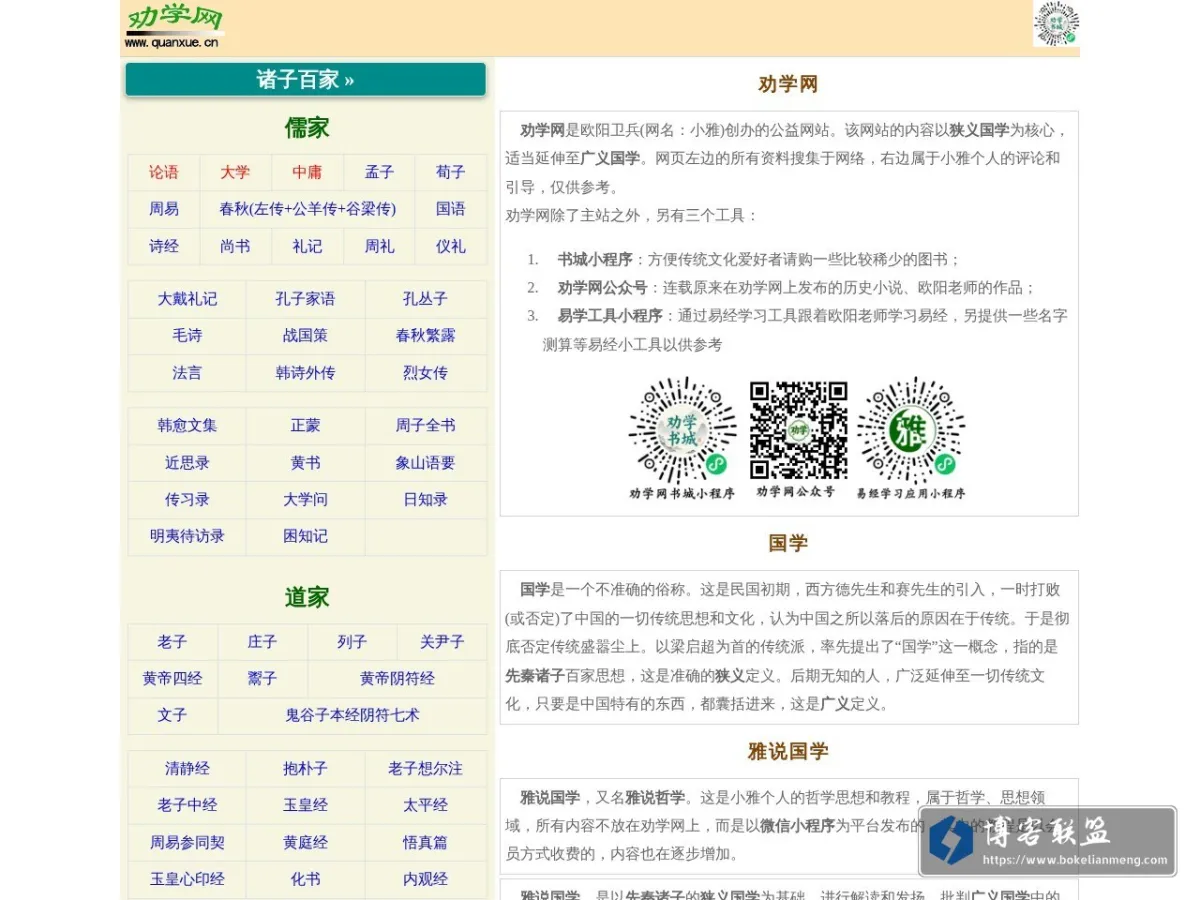This screenshot has width=1200, height=900.
Task: Open the 周易 link
Action: tap(164, 209)
